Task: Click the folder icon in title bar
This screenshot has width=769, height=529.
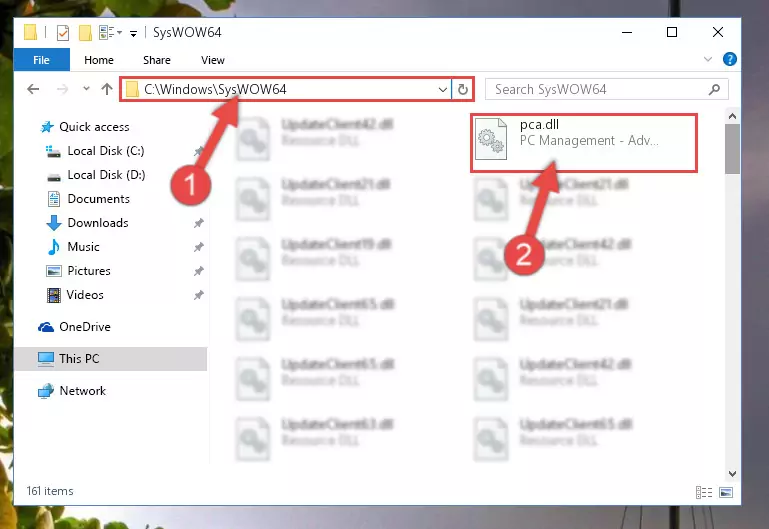Action: (x=30, y=32)
